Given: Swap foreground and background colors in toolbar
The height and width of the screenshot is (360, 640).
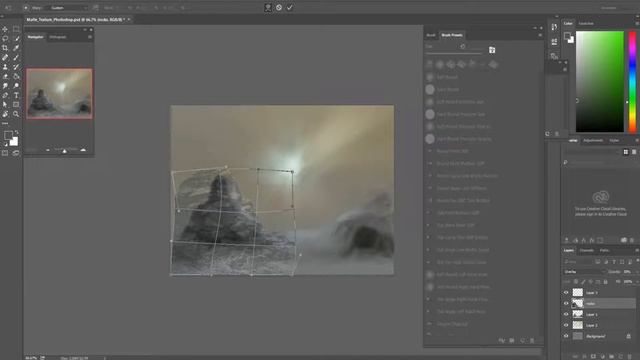Looking at the screenshot, I should (16, 132).
